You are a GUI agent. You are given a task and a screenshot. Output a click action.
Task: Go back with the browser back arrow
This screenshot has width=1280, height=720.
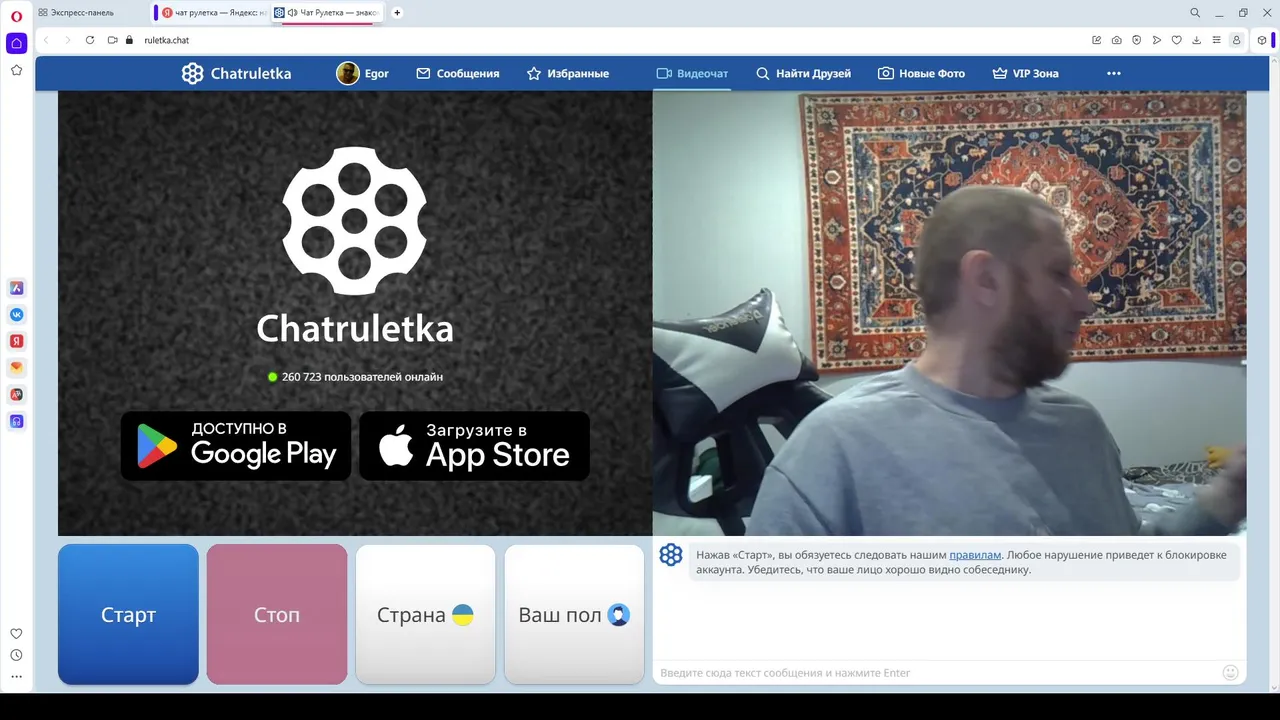pyautogui.click(x=46, y=40)
